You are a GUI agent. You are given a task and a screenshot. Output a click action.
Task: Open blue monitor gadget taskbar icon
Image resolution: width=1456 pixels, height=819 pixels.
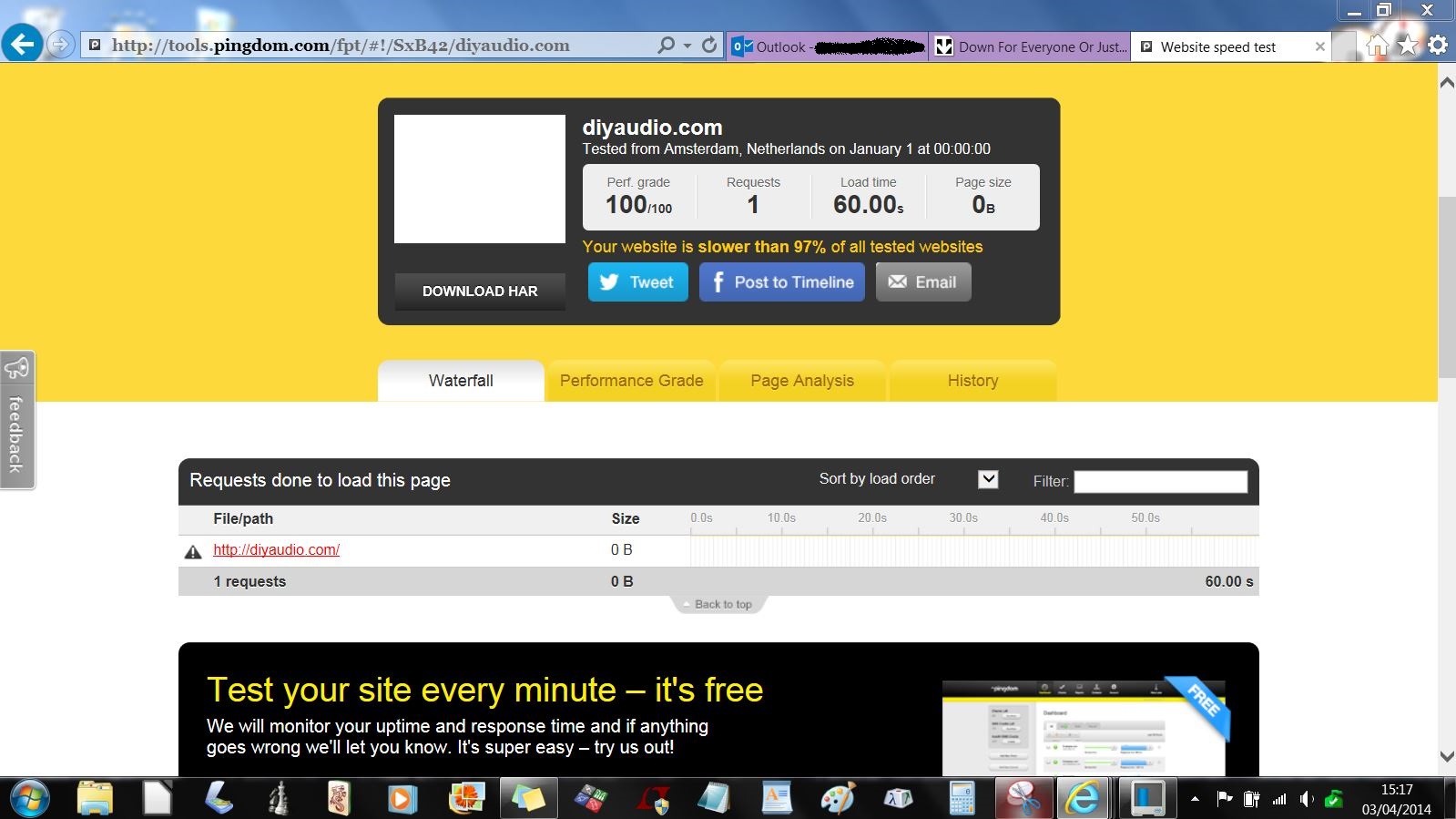1147,799
